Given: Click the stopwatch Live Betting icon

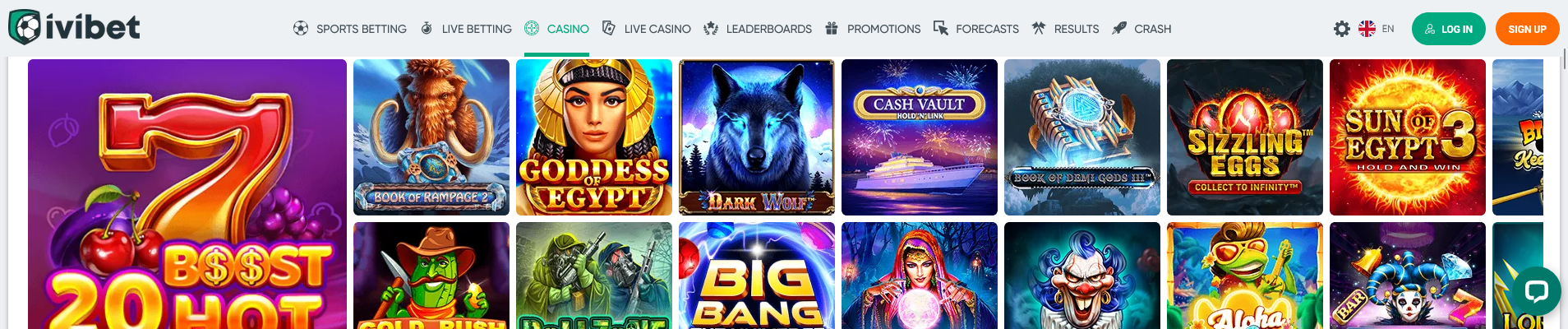Looking at the screenshot, I should click(427, 29).
